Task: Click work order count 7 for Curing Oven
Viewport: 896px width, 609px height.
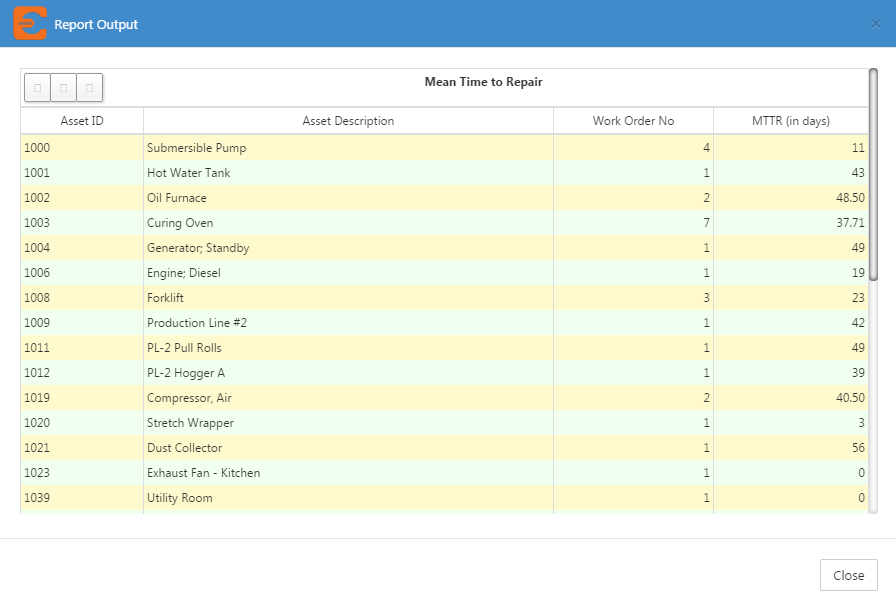Action: point(706,223)
